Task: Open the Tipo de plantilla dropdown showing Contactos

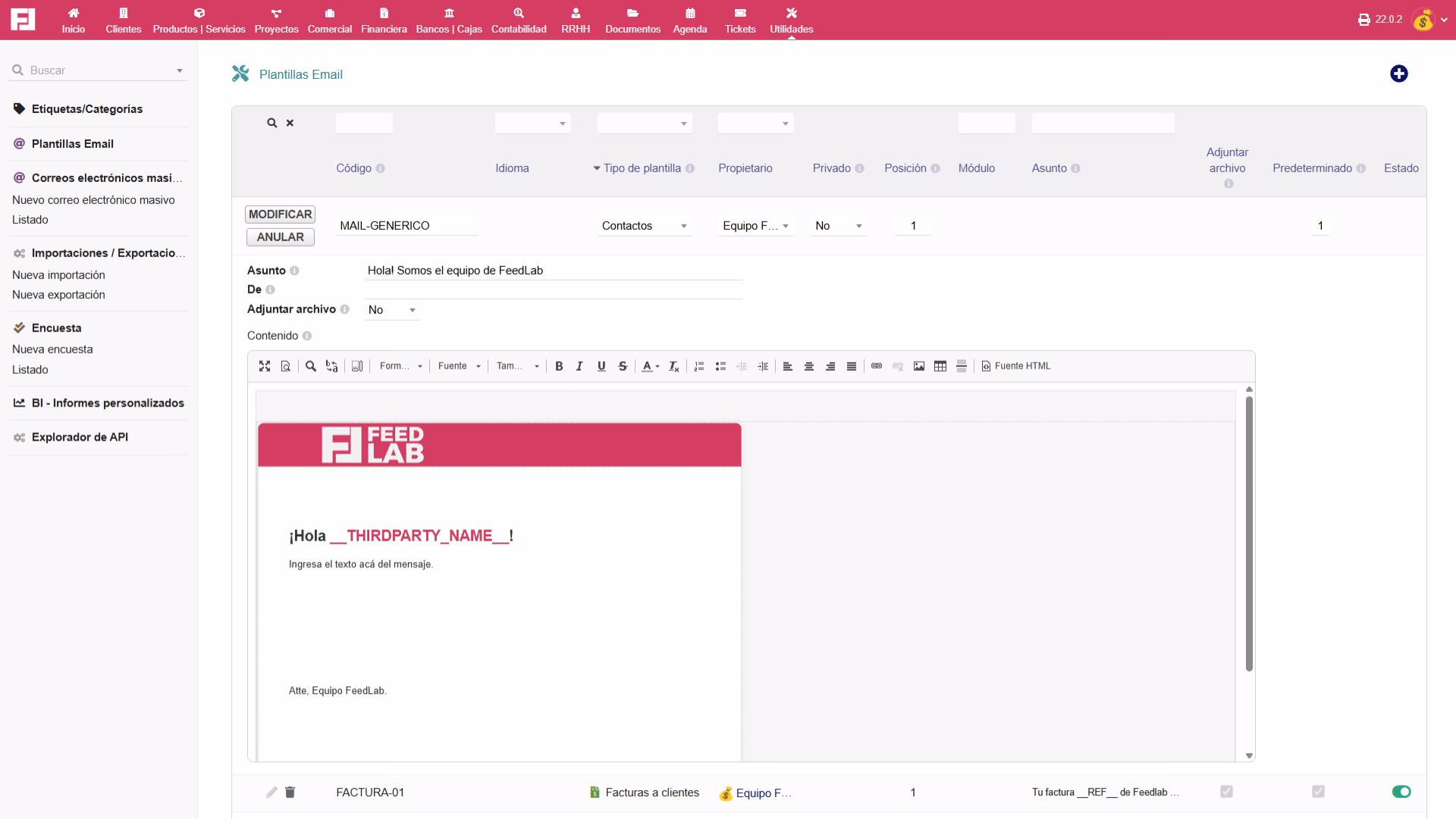Action: point(644,225)
